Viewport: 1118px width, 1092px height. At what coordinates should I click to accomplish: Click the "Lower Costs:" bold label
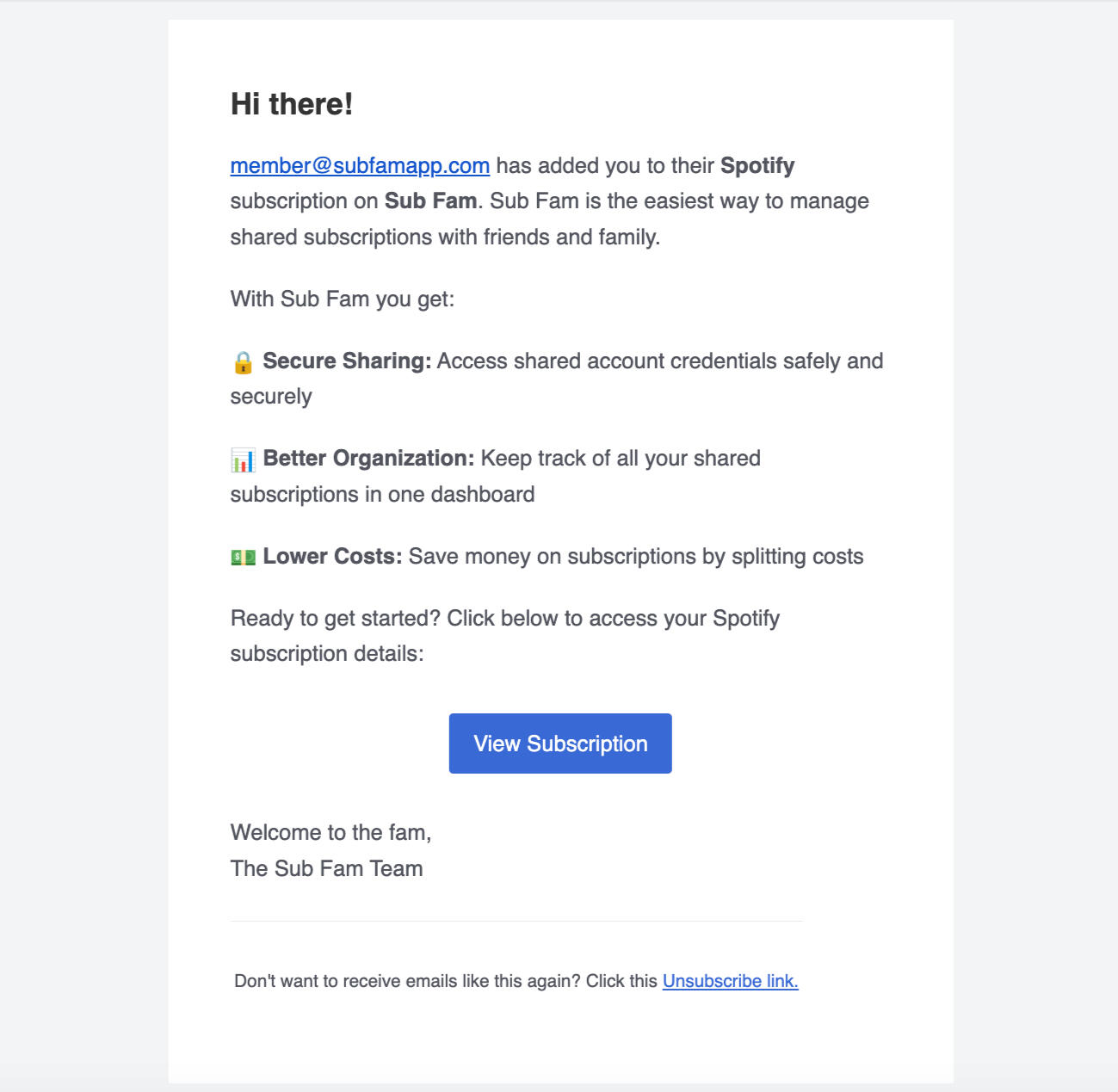point(332,557)
